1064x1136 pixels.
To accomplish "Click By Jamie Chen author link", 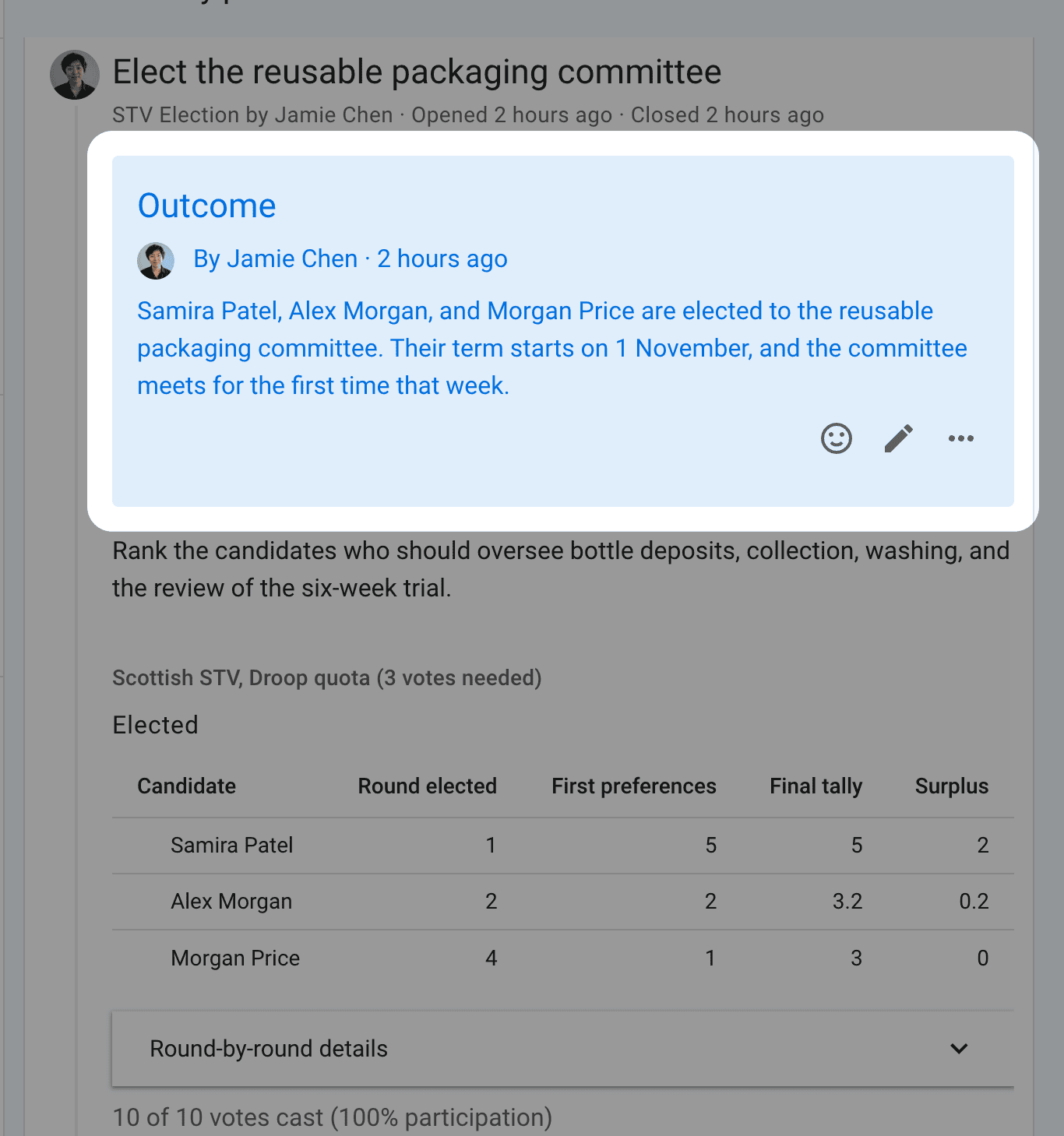I will point(275,259).
